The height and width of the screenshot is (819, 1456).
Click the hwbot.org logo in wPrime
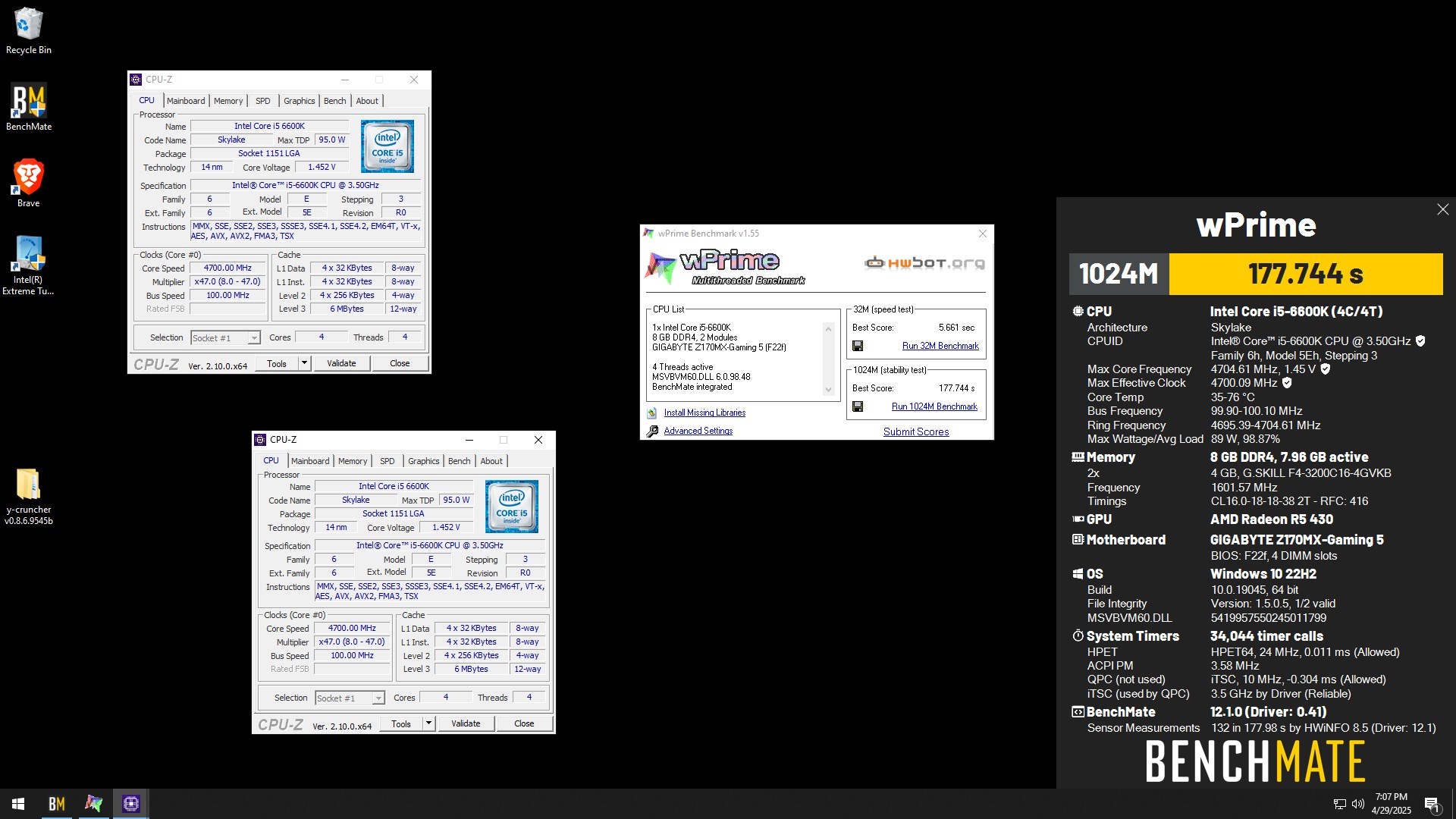pyautogui.click(x=924, y=263)
